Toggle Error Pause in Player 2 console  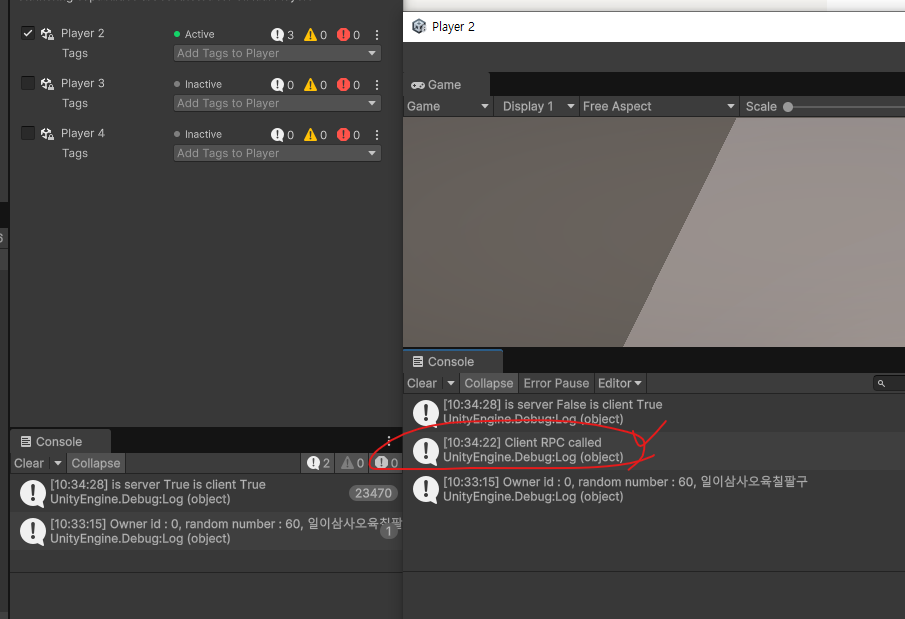556,383
